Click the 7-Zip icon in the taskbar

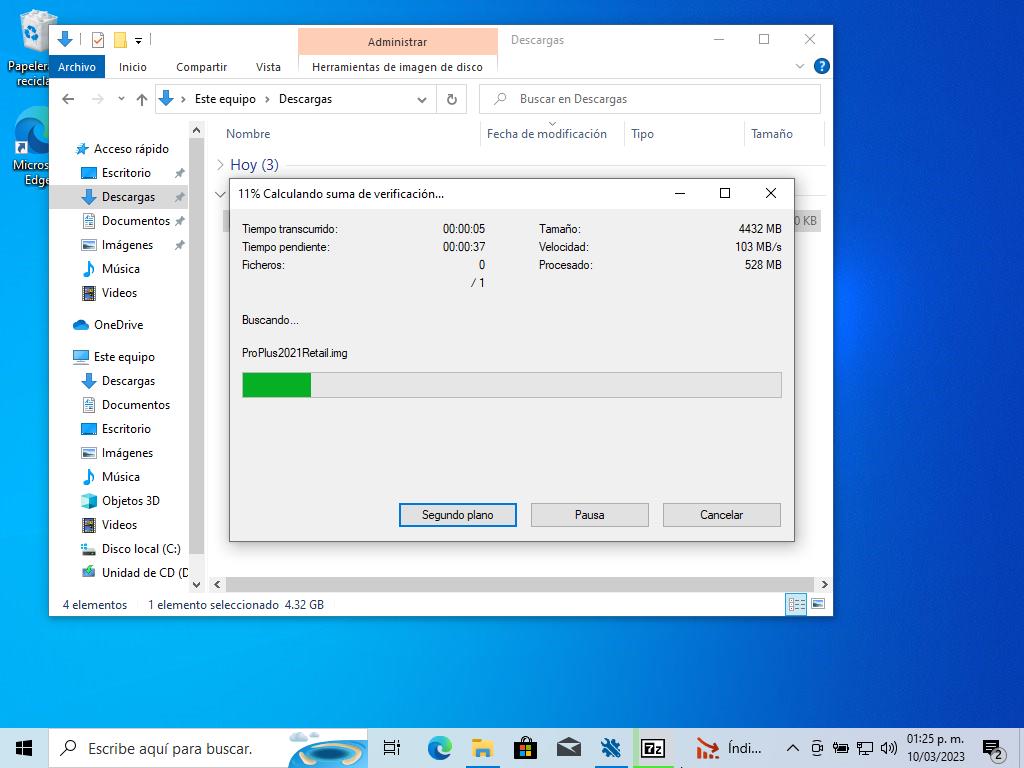click(x=653, y=748)
